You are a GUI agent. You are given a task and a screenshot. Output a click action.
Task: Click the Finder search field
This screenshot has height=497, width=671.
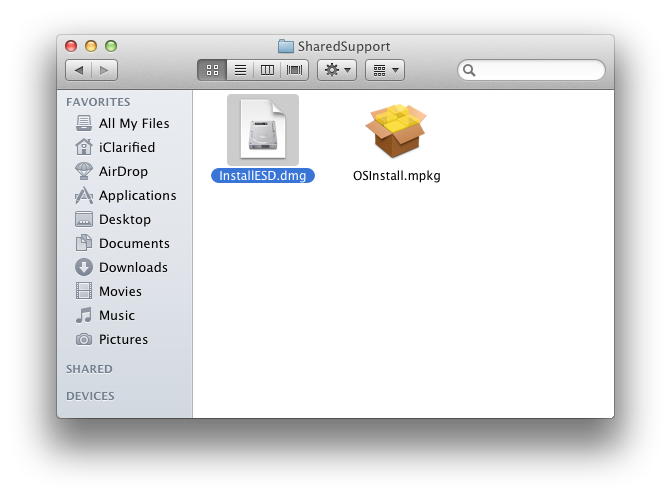[x=531, y=70]
